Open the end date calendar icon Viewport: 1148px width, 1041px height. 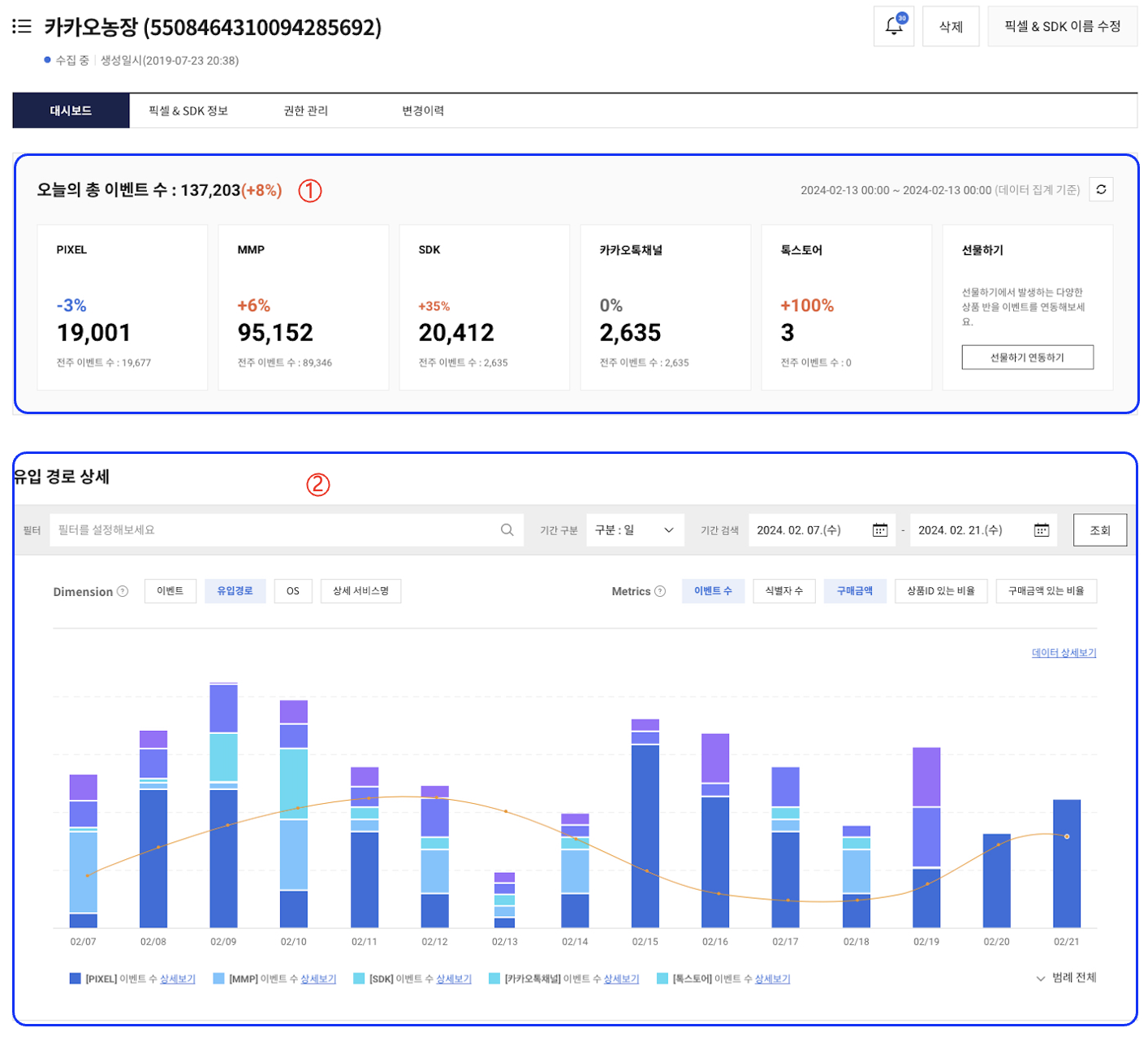click(x=1041, y=530)
